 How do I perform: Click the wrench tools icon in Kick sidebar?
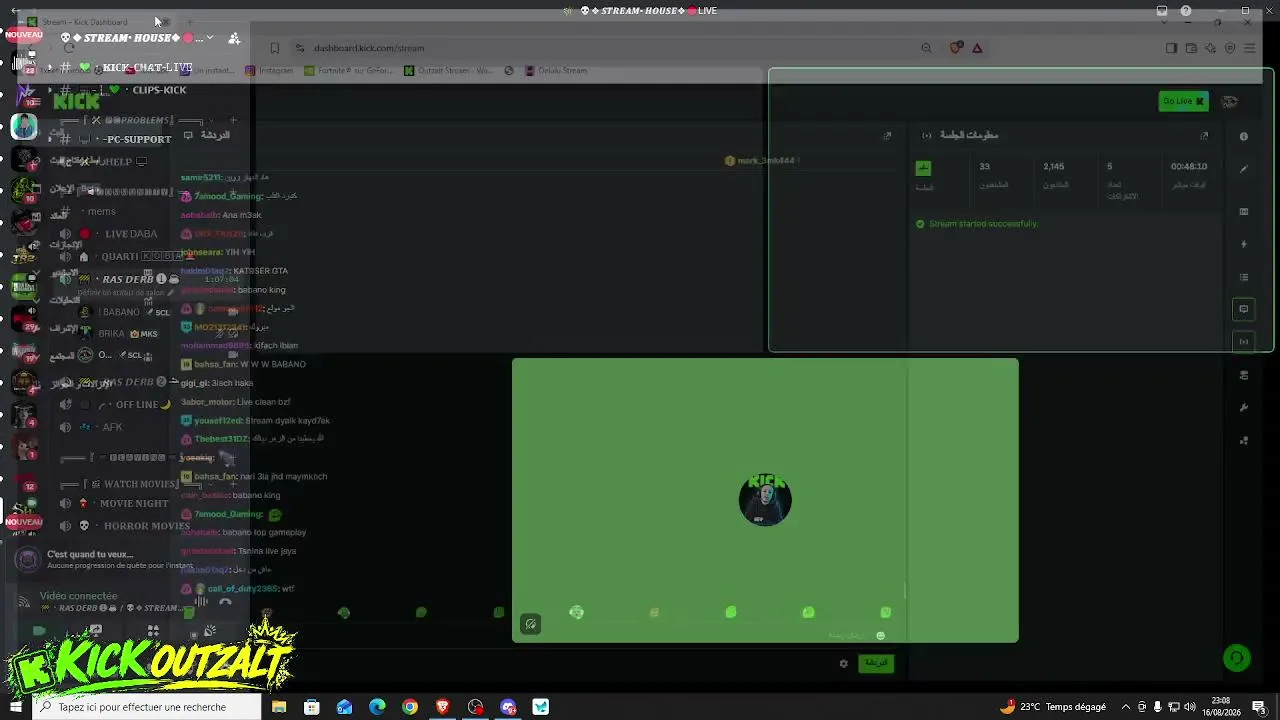click(1244, 408)
